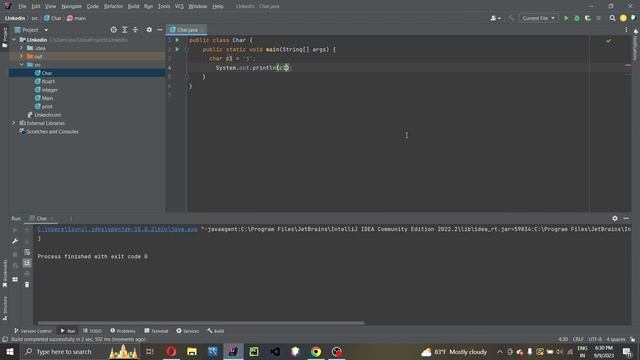Expand the .idea folder
This screenshot has height=360, width=640.
[22, 48]
